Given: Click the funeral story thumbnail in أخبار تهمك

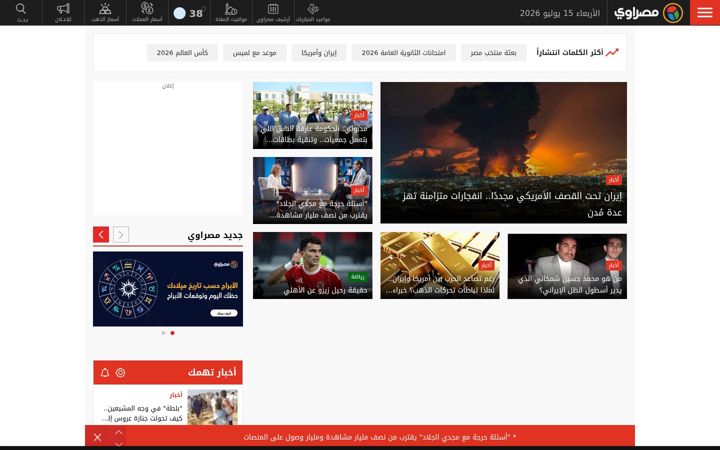Looking at the screenshot, I should pyautogui.click(x=213, y=407).
